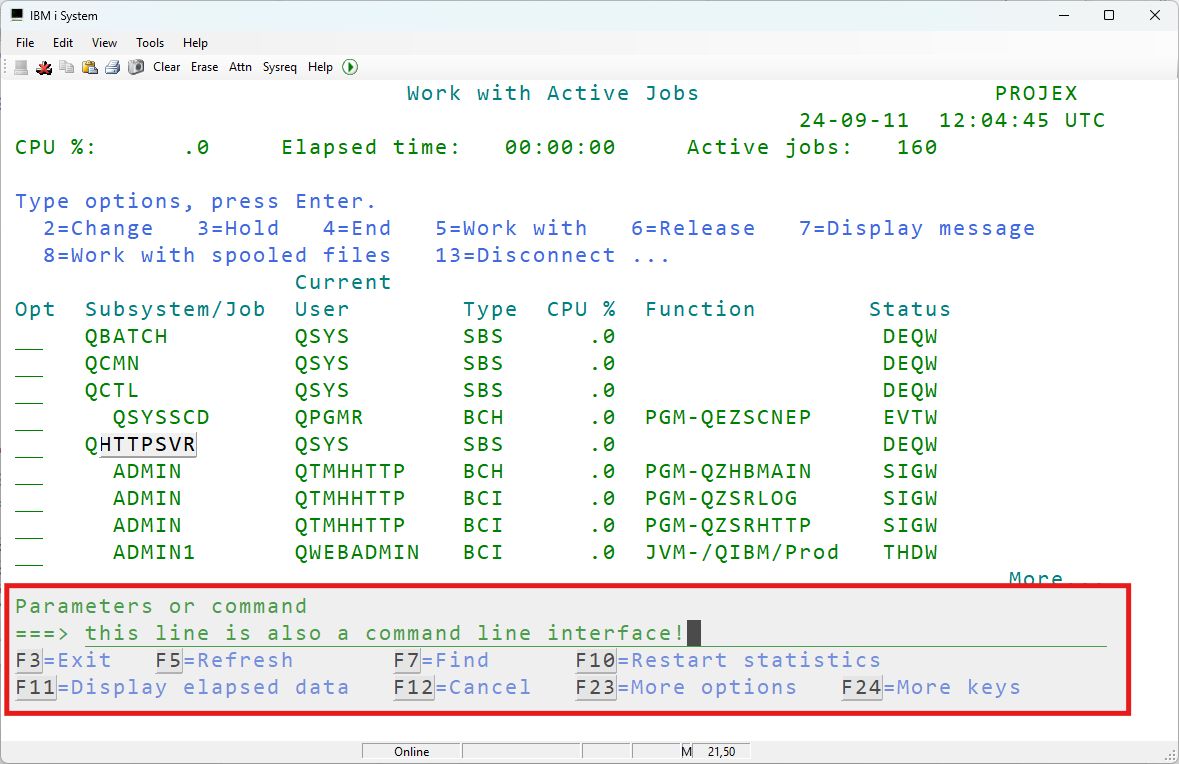Click the green play macro icon

[x=350, y=67]
